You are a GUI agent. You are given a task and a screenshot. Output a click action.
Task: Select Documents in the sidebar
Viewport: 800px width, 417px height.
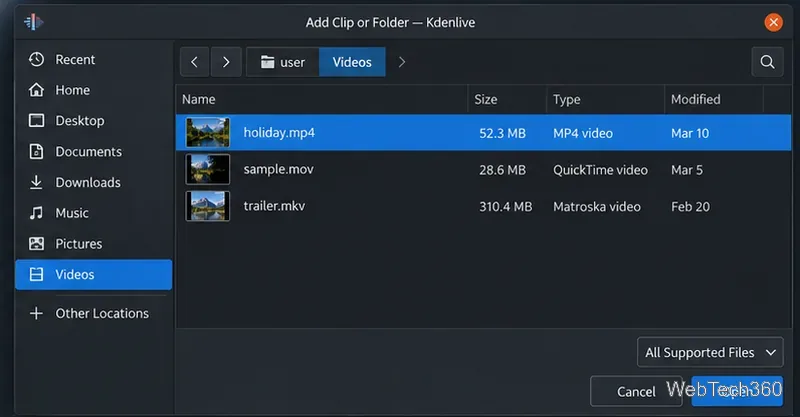93,152
